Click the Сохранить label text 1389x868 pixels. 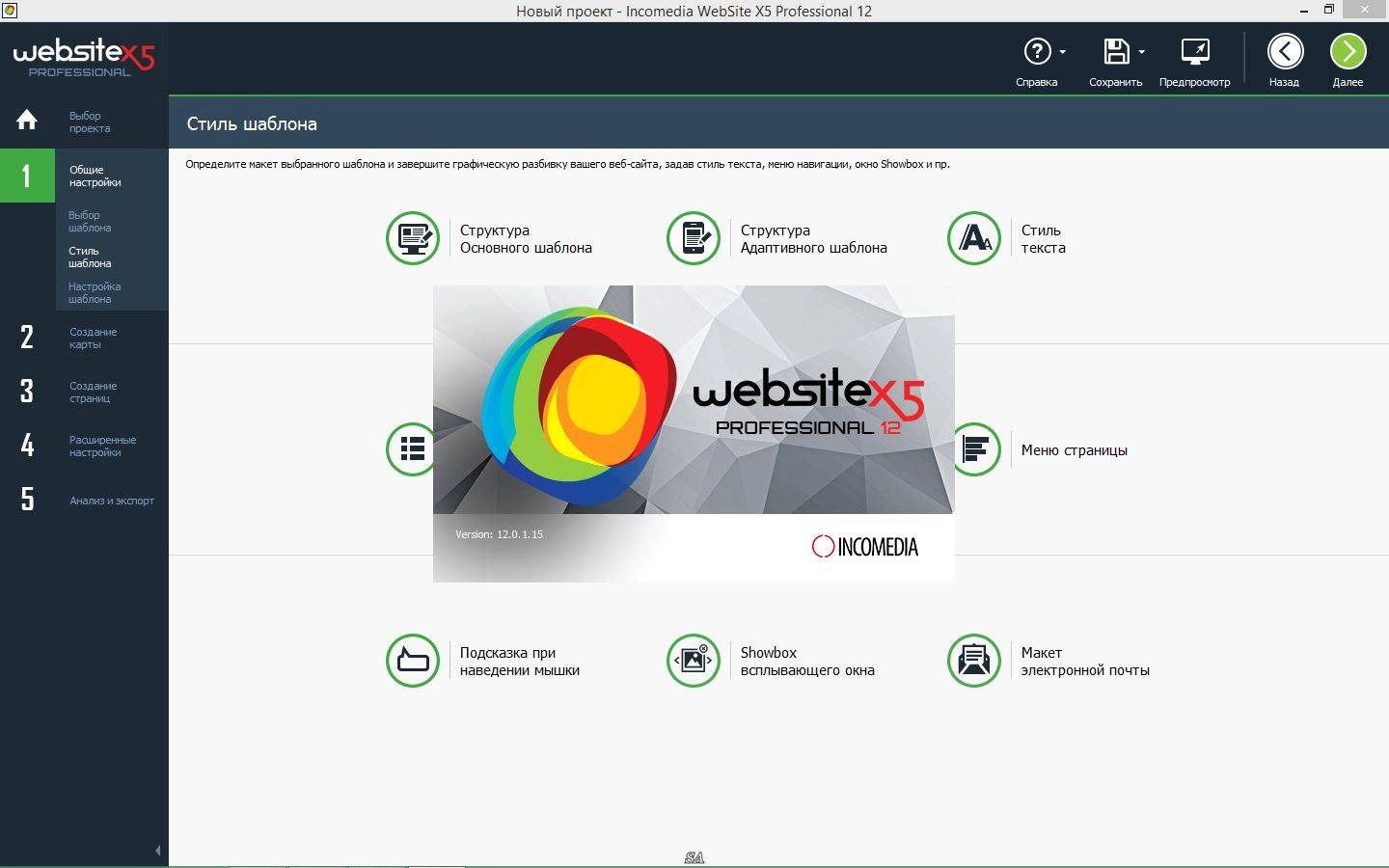pos(1116,82)
